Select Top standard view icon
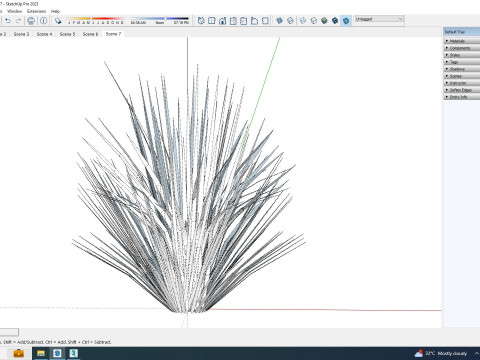Screen dimensions: 480x360 click(x=212, y=21)
